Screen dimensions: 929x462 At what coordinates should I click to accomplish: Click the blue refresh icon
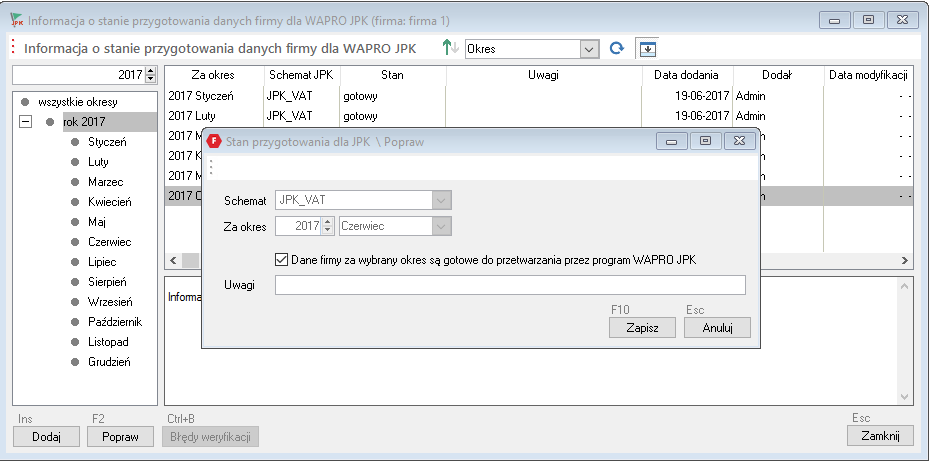[x=617, y=49]
